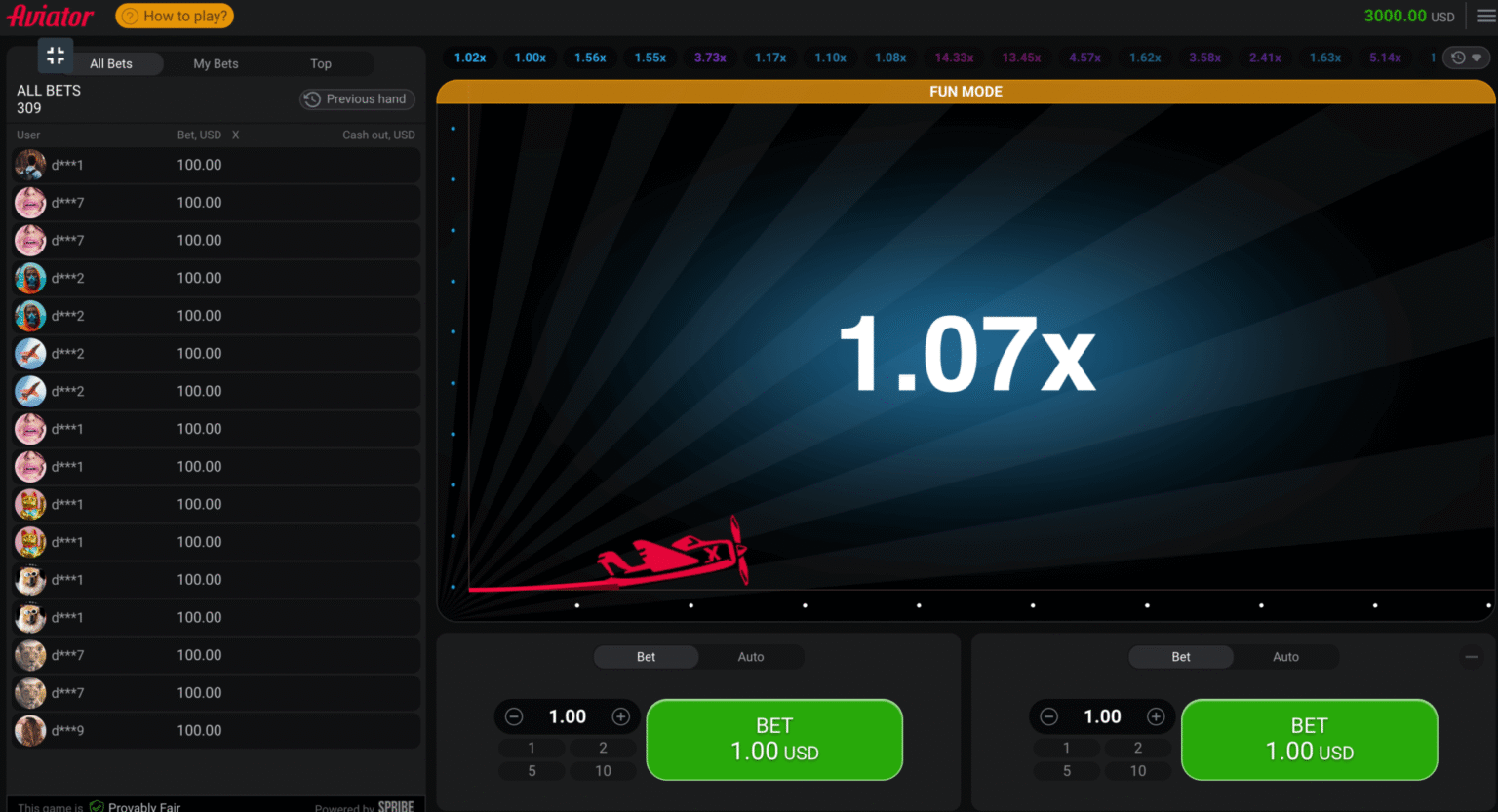Place a bet with the left green BET button
Viewport: 1498px width, 812px height.
click(773, 740)
